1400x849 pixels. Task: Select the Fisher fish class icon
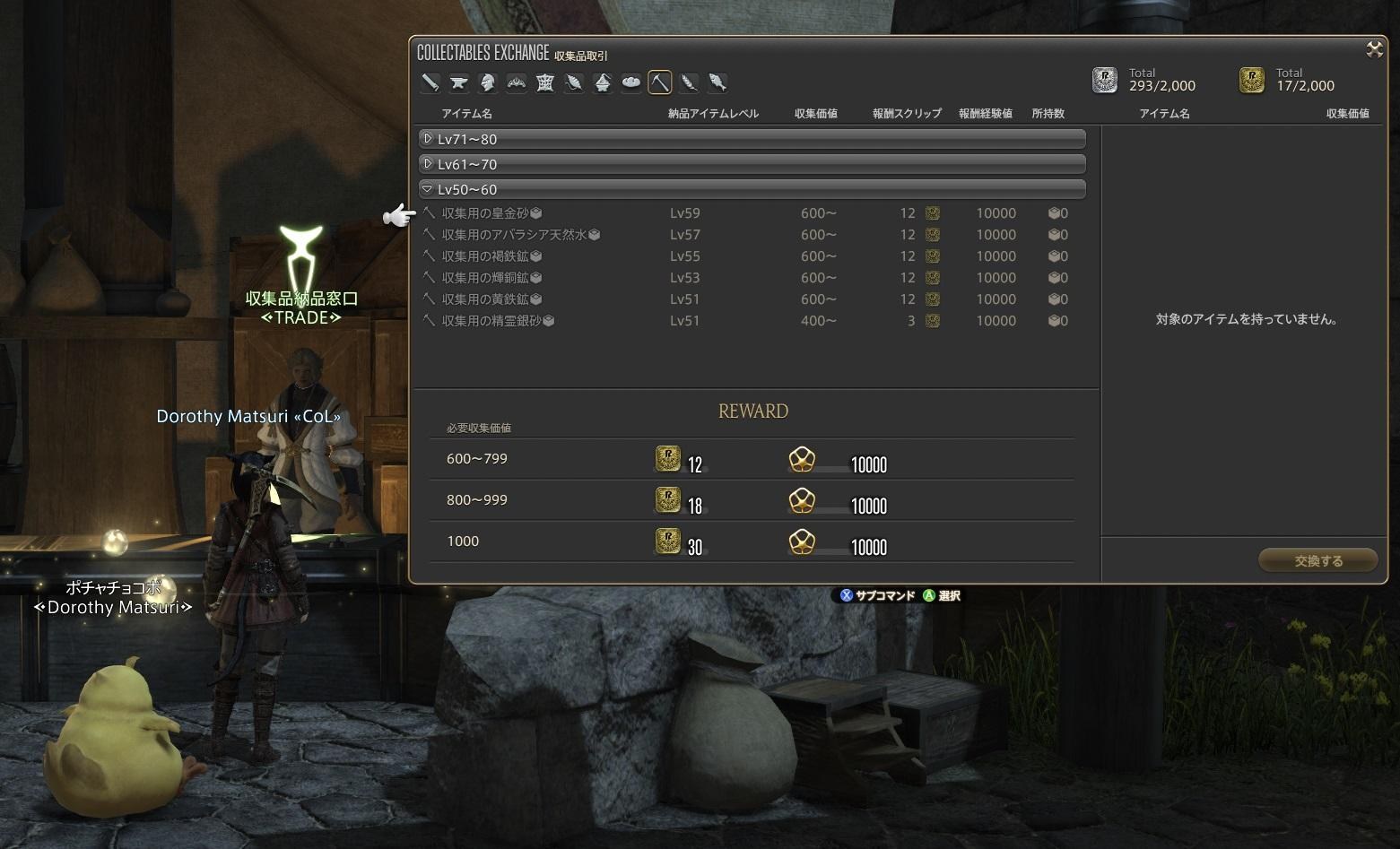coord(717,82)
